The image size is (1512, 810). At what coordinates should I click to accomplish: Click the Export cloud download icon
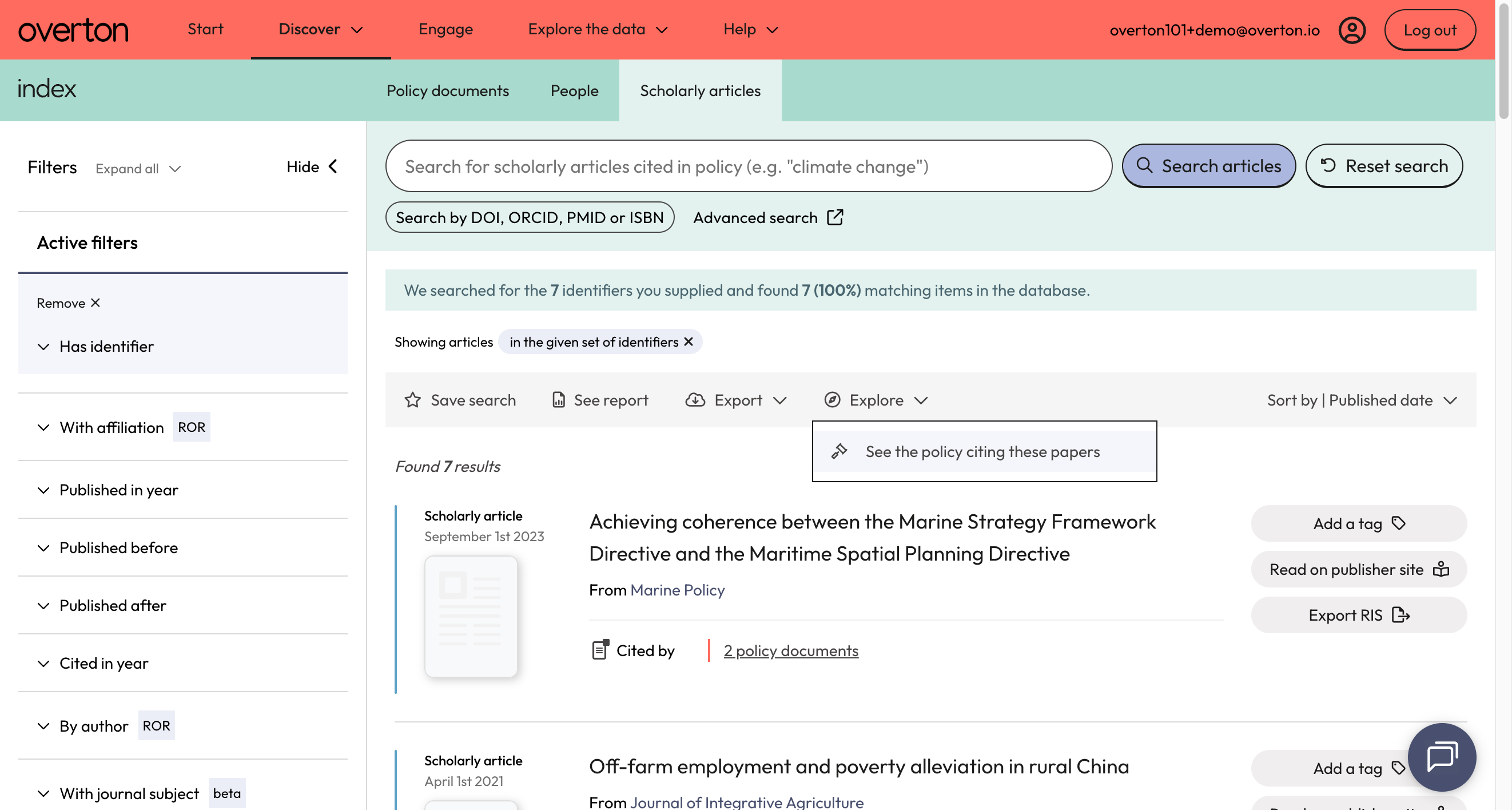pyautogui.click(x=695, y=400)
